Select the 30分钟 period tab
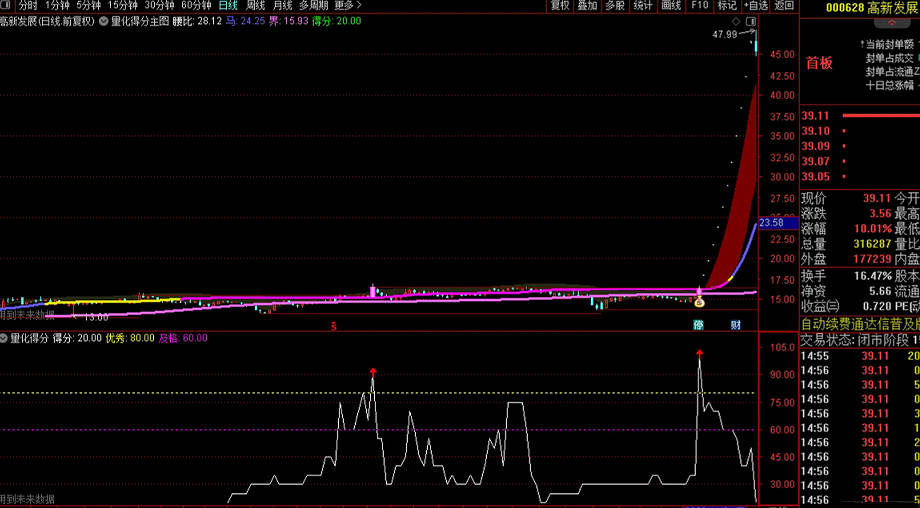920x508 pixels. coord(160,6)
